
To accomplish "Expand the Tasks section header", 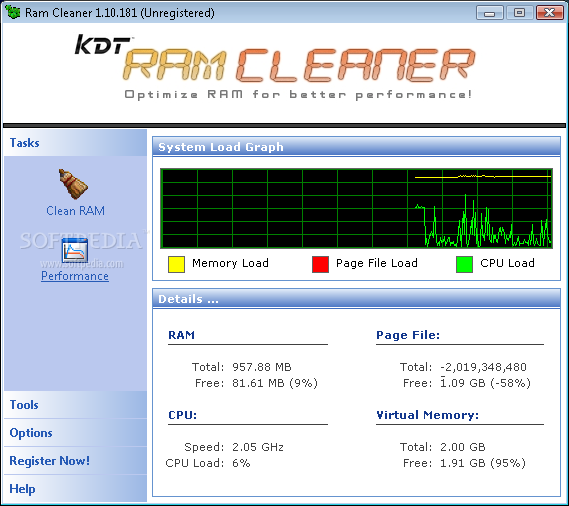I will (x=75, y=143).
